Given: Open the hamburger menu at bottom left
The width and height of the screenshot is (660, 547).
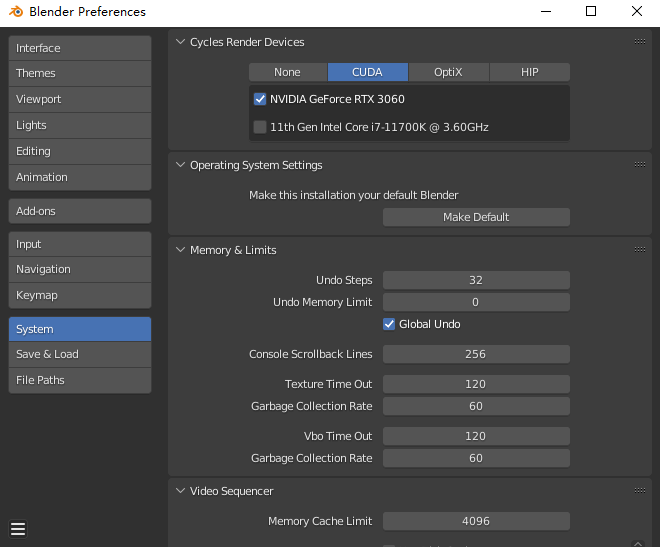Looking at the screenshot, I should pos(18,529).
